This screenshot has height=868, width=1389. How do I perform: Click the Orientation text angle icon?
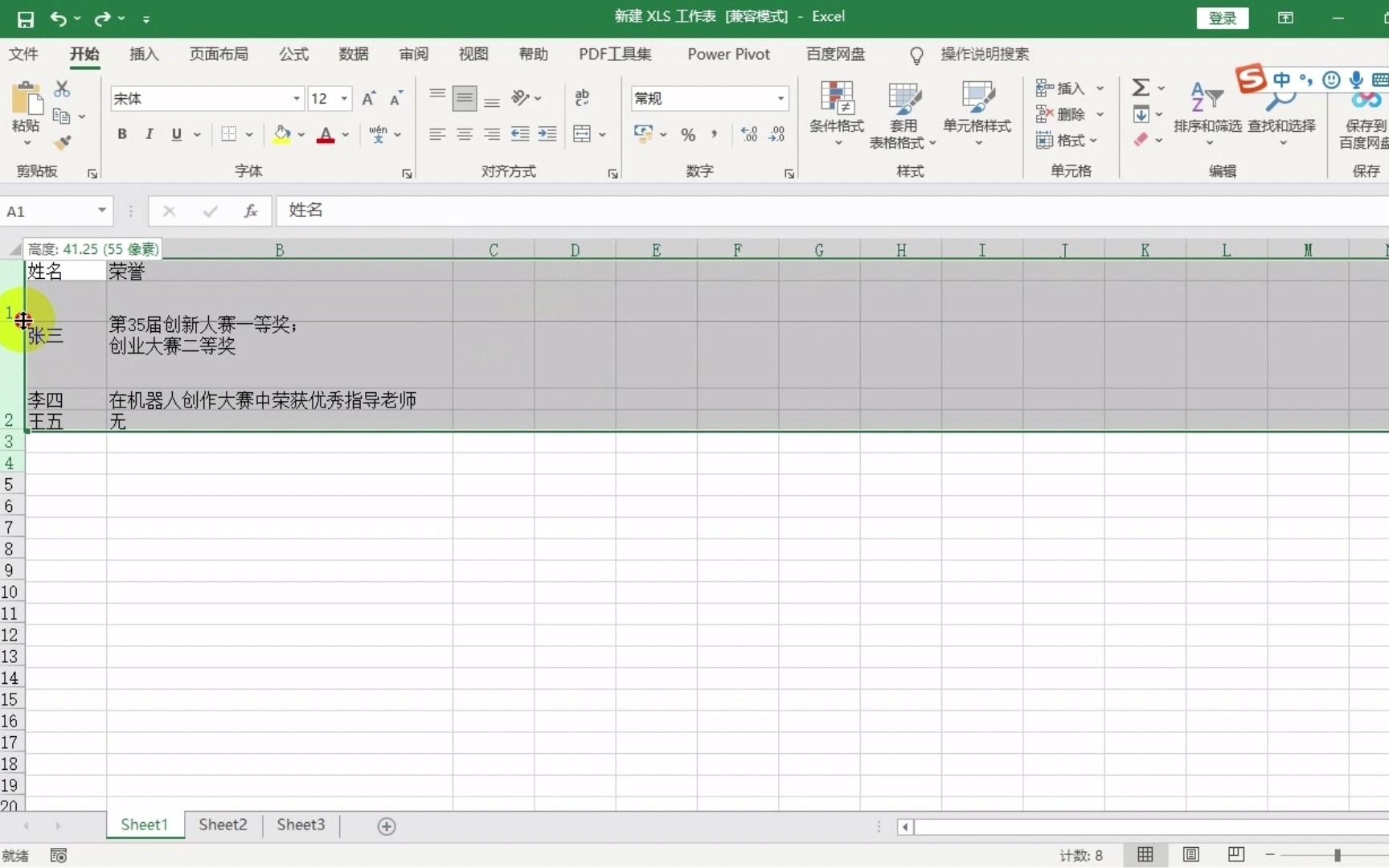tap(521, 98)
